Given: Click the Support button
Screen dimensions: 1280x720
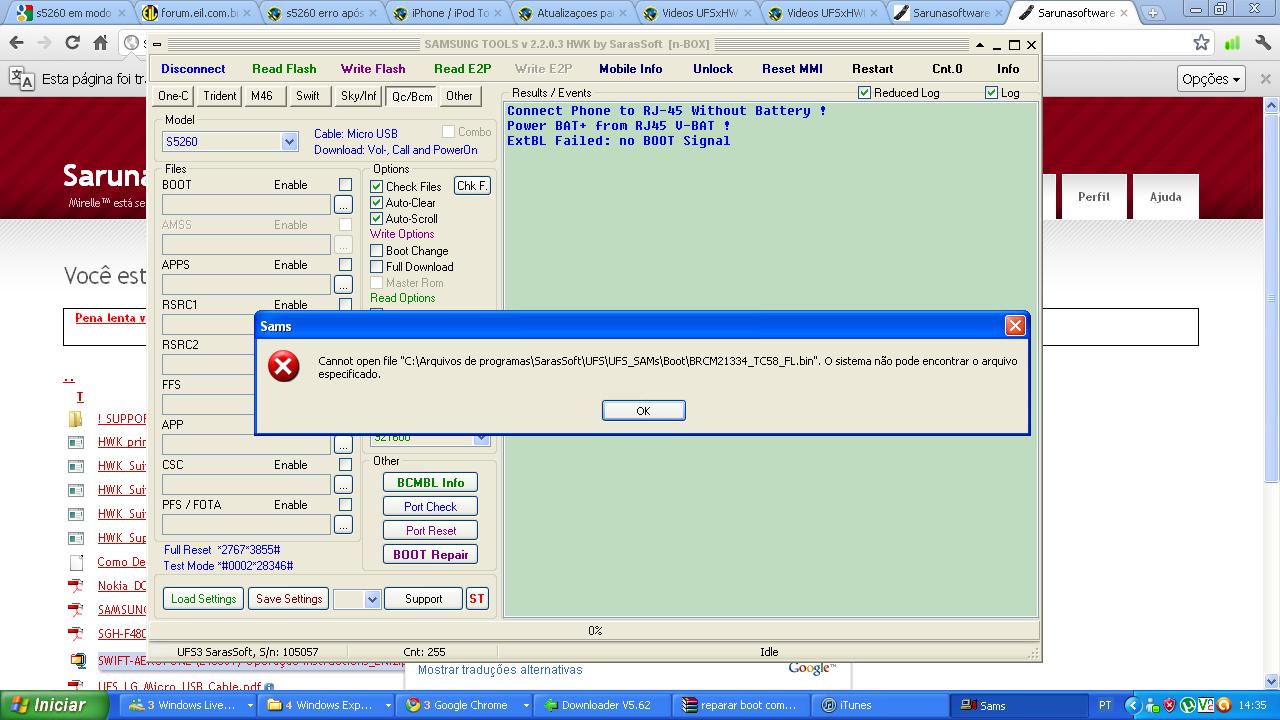Looking at the screenshot, I should click(423, 599).
